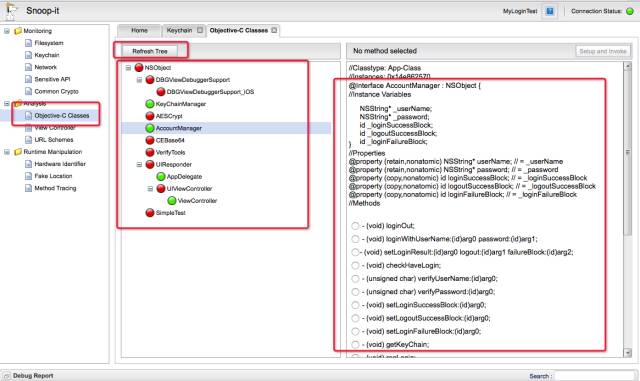Click the Sensitive API page icon

pyautogui.click(x=28, y=79)
